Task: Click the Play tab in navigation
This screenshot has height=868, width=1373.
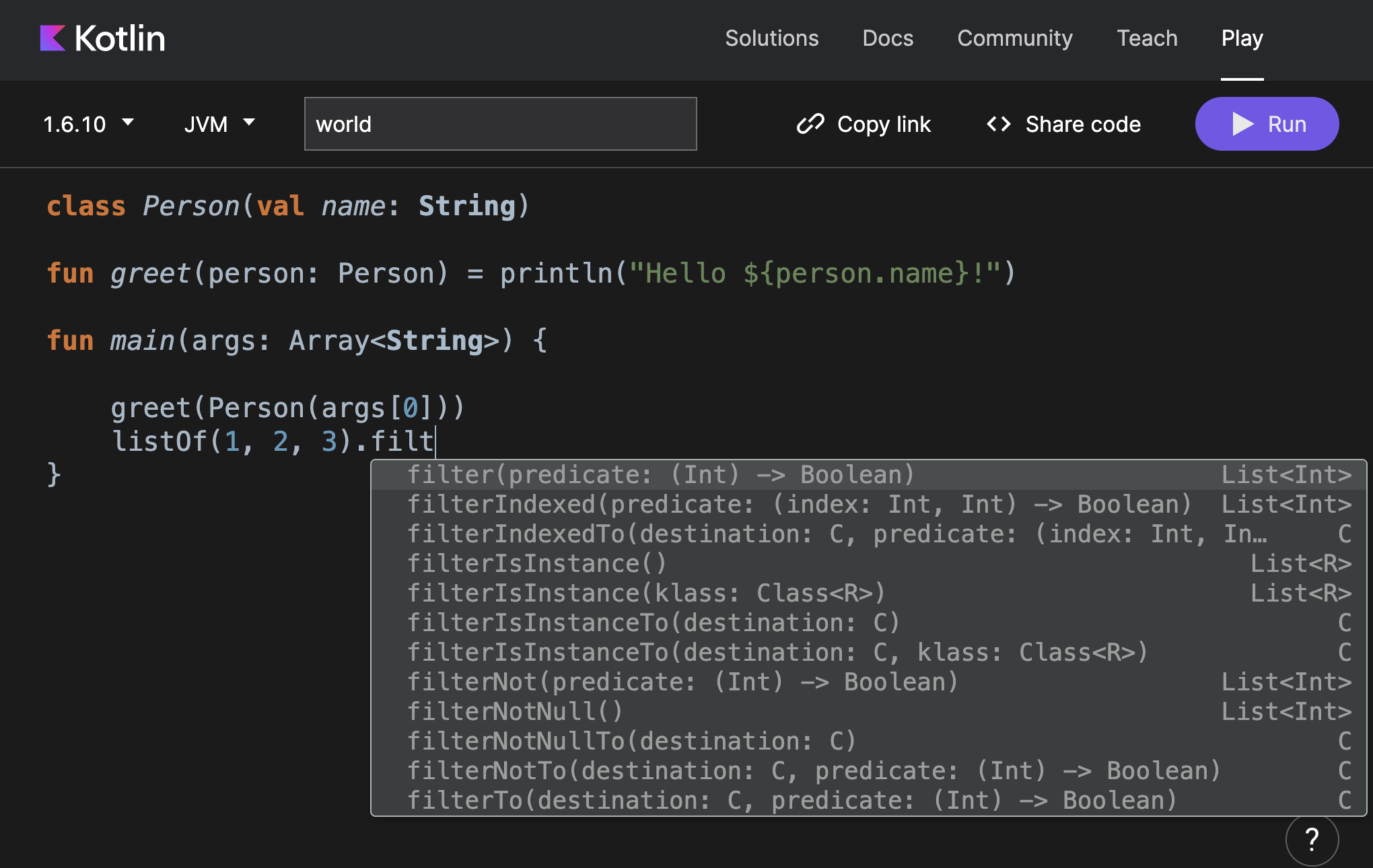Action: 1243,38
